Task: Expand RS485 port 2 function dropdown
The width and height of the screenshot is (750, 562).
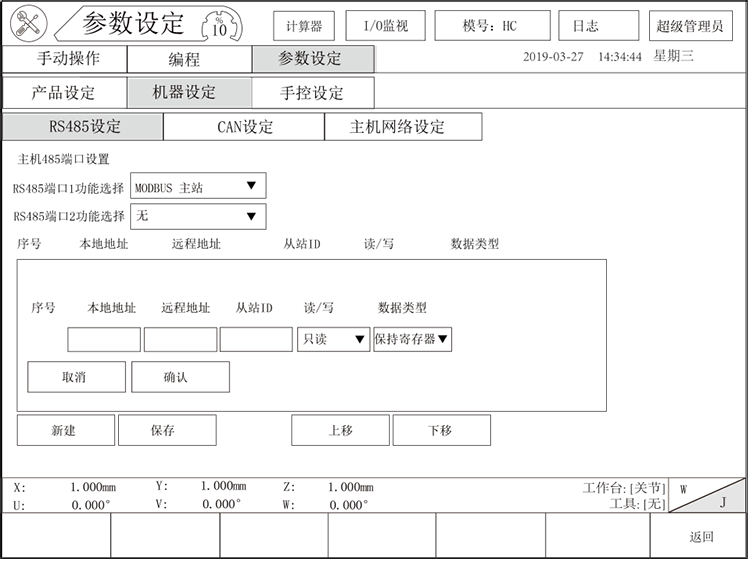Action: (198, 216)
